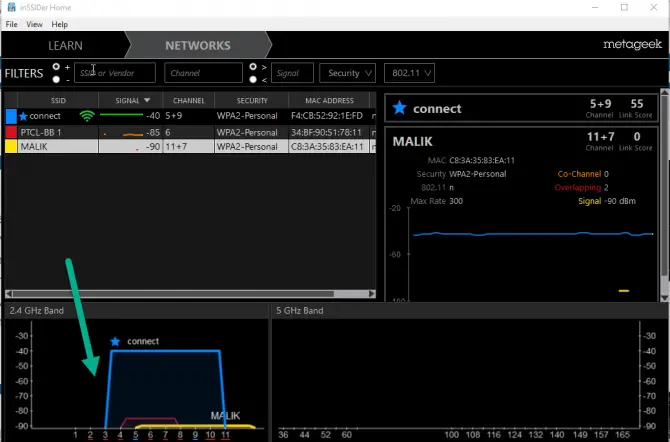Click the Overlapping label
The height and width of the screenshot is (442, 670).
[x=578, y=188]
